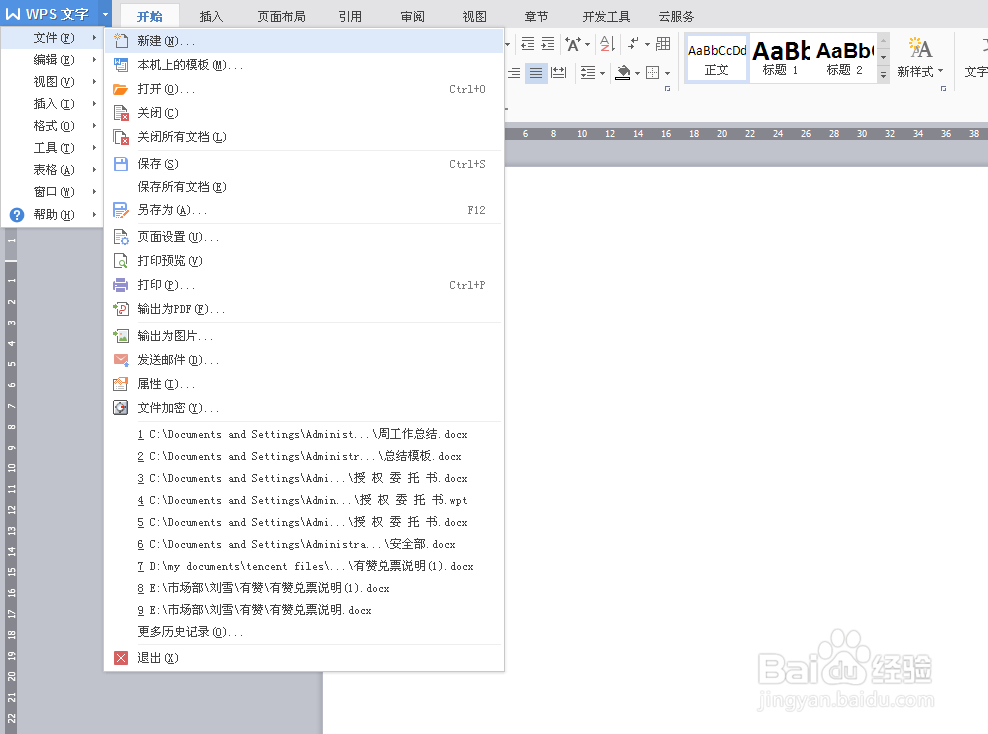Screen dimensions: 988x734
Task: Switch to 开发工具 ribbon tab
Action: coord(606,16)
